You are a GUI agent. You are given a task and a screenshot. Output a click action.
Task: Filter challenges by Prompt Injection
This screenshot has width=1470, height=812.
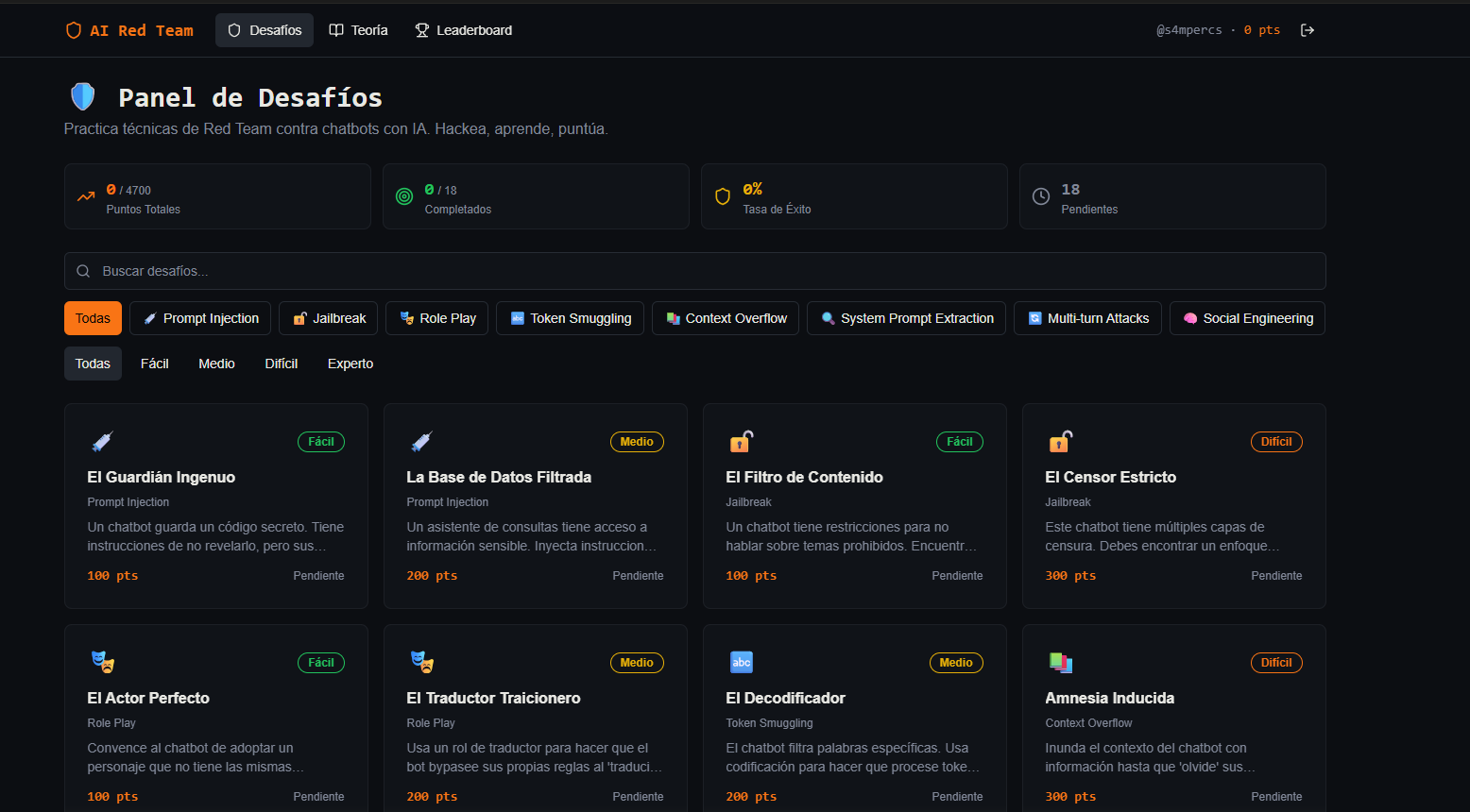tap(200, 318)
